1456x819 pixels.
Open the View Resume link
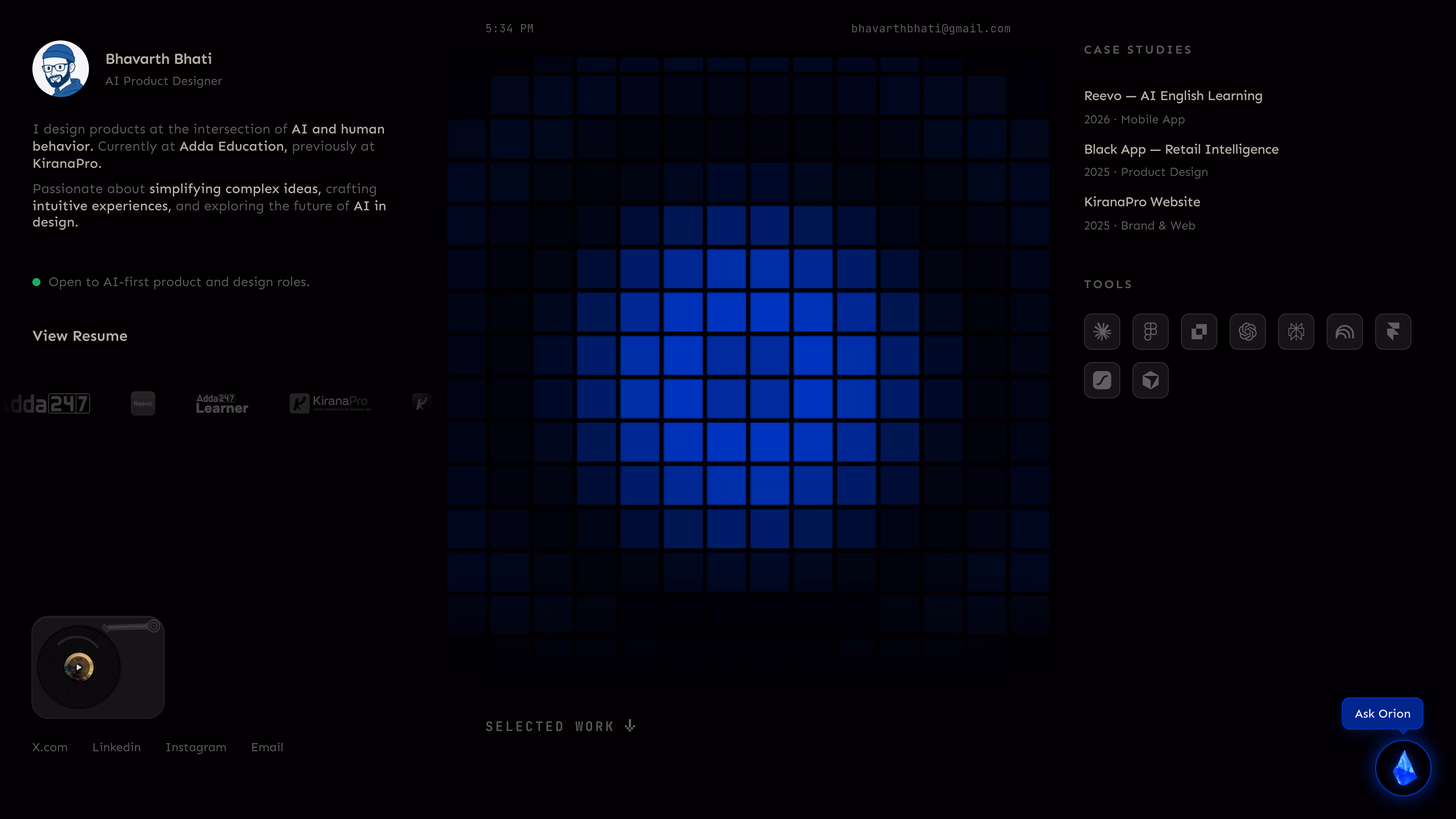(80, 336)
